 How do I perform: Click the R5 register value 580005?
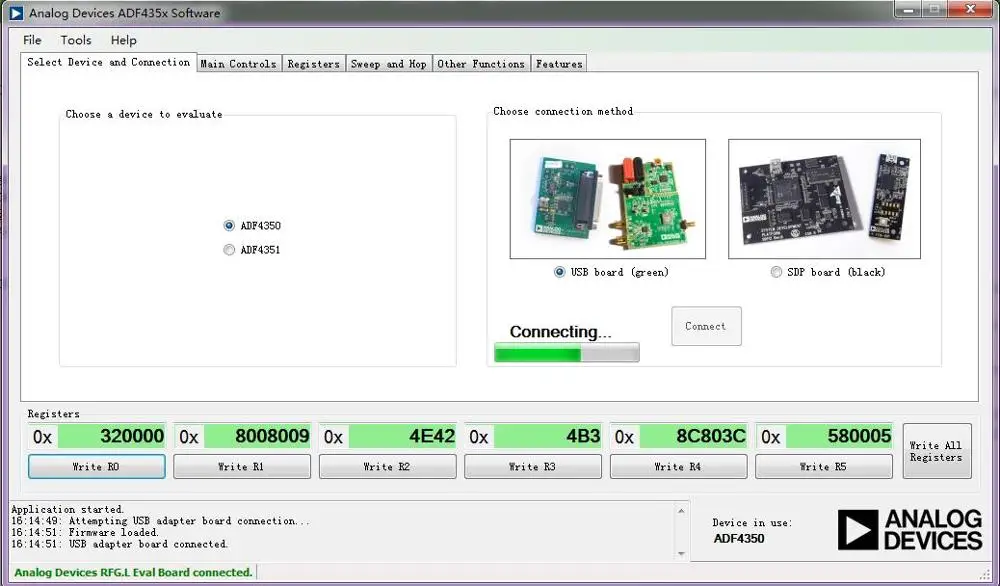click(839, 436)
